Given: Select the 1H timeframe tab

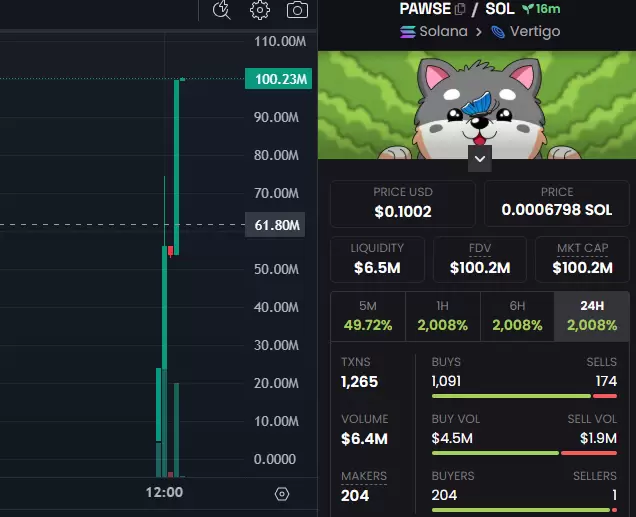Looking at the screenshot, I should pyautogui.click(x=443, y=316).
